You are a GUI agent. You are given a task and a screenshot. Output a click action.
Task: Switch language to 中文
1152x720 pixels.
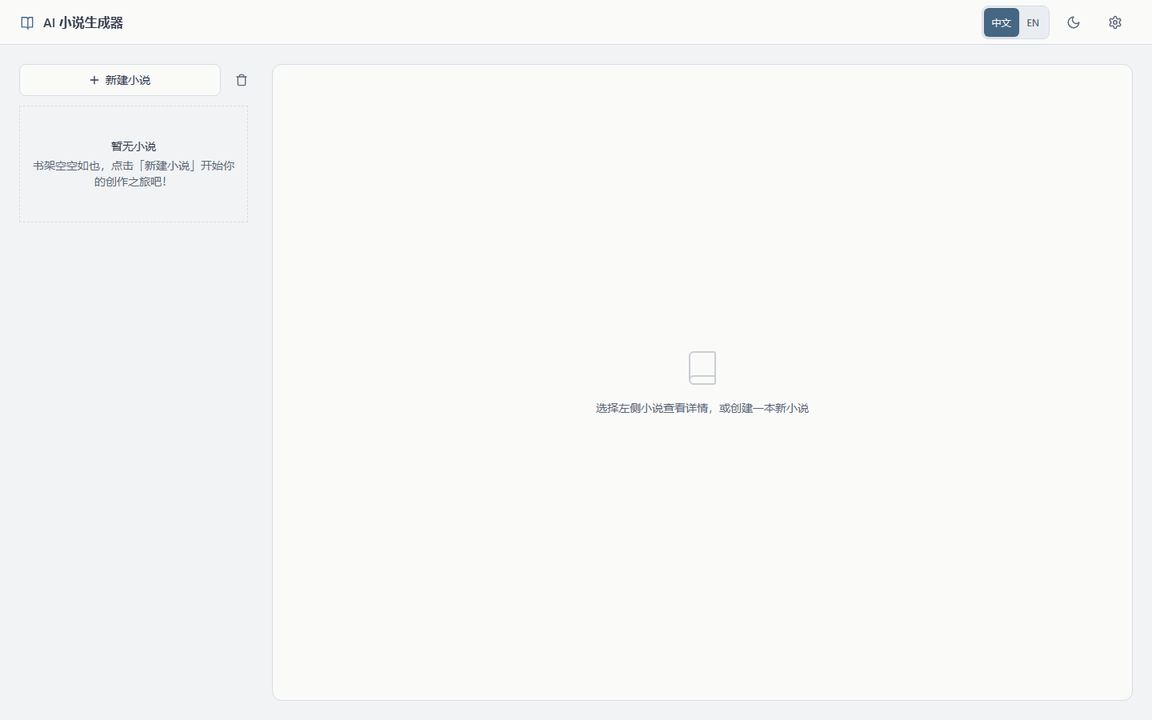click(1001, 23)
